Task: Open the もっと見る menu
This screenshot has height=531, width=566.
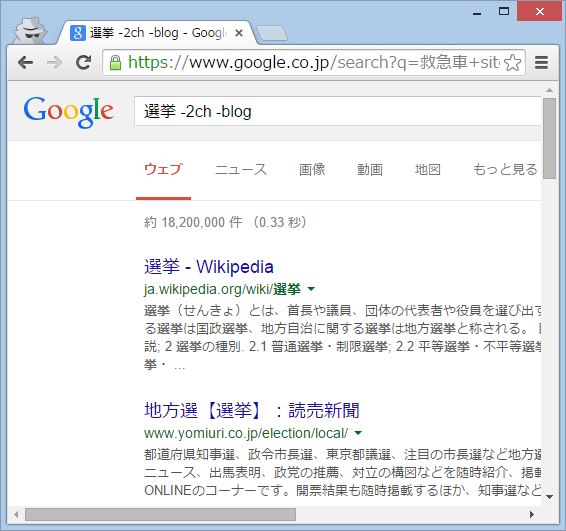Action: [505, 169]
